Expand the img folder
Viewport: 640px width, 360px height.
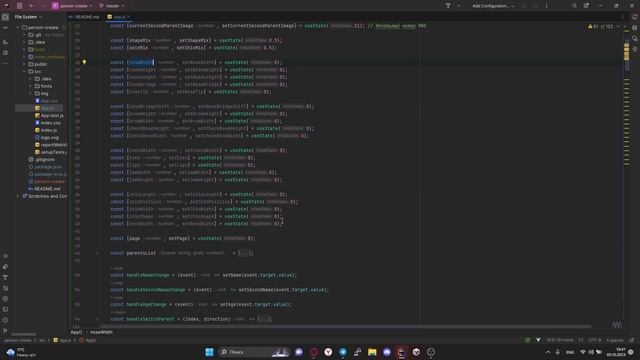click(x=31, y=93)
